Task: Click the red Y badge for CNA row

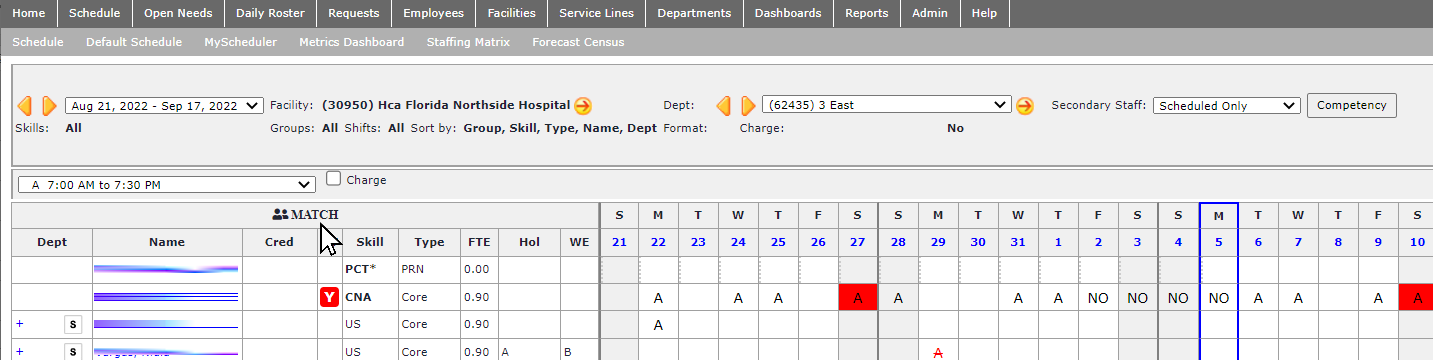Action: pyautogui.click(x=329, y=297)
